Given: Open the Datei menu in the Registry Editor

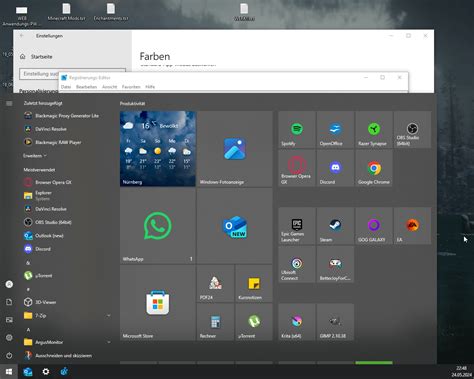Looking at the screenshot, I should click(x=66, y=87).
